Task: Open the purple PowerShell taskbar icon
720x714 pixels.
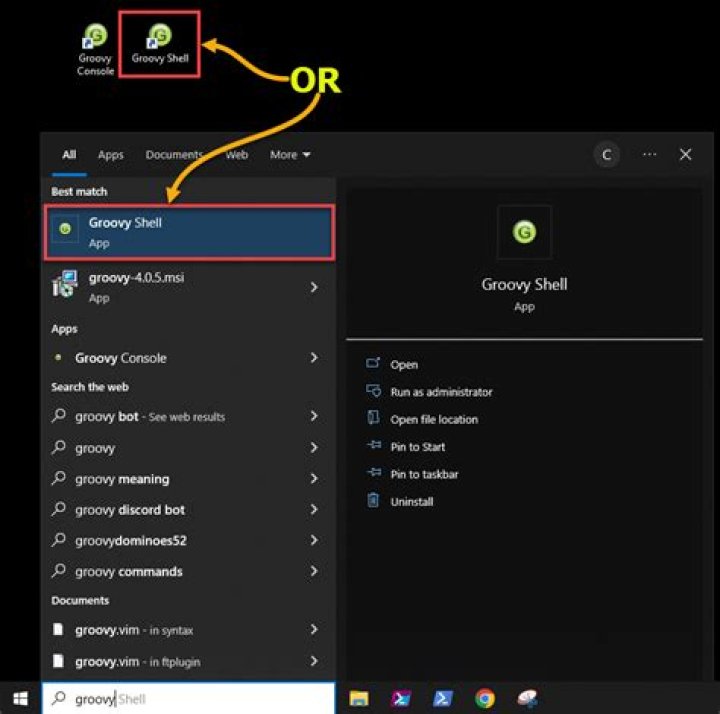Action: (x=401, y=698)
